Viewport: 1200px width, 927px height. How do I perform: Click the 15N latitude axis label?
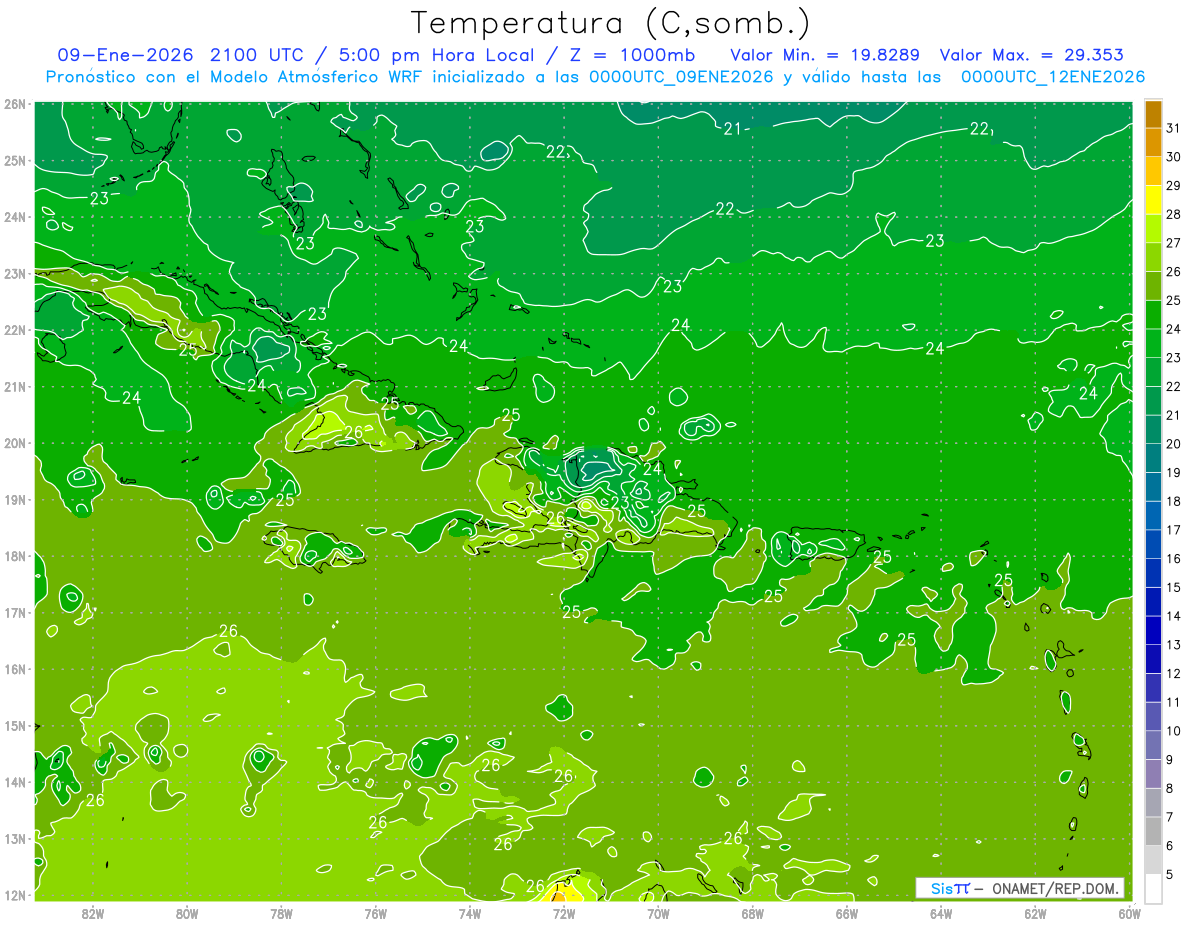[15, 725]
